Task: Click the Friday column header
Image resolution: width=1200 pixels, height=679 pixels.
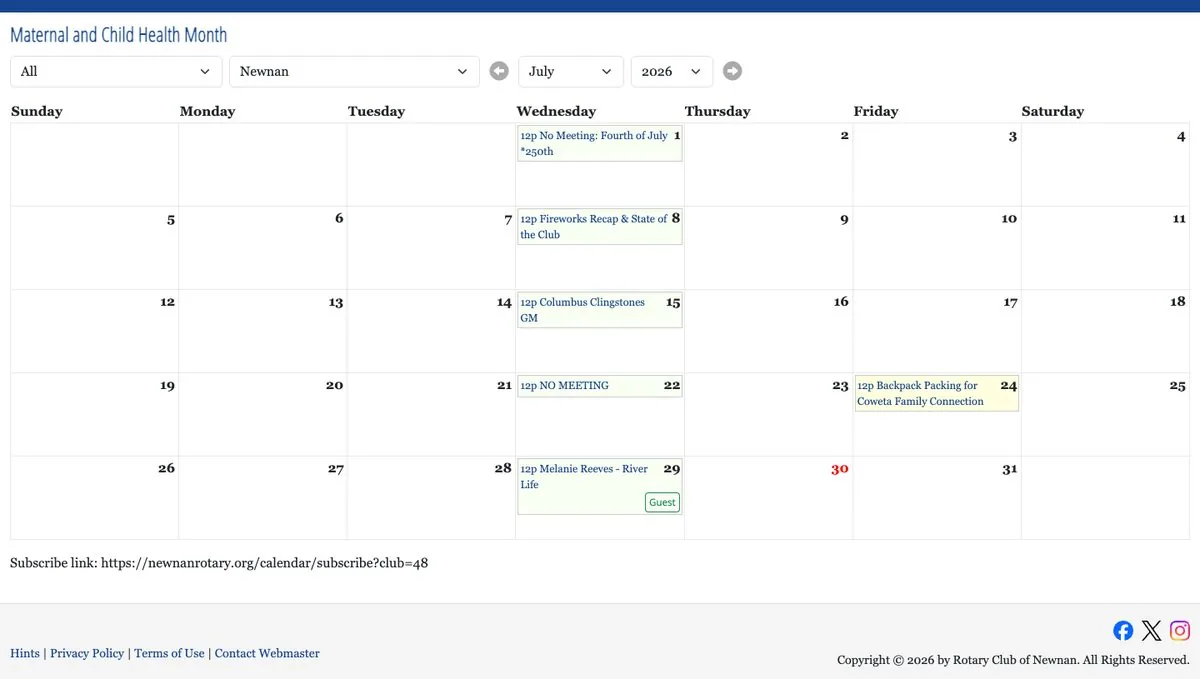Action: point(876,111)
